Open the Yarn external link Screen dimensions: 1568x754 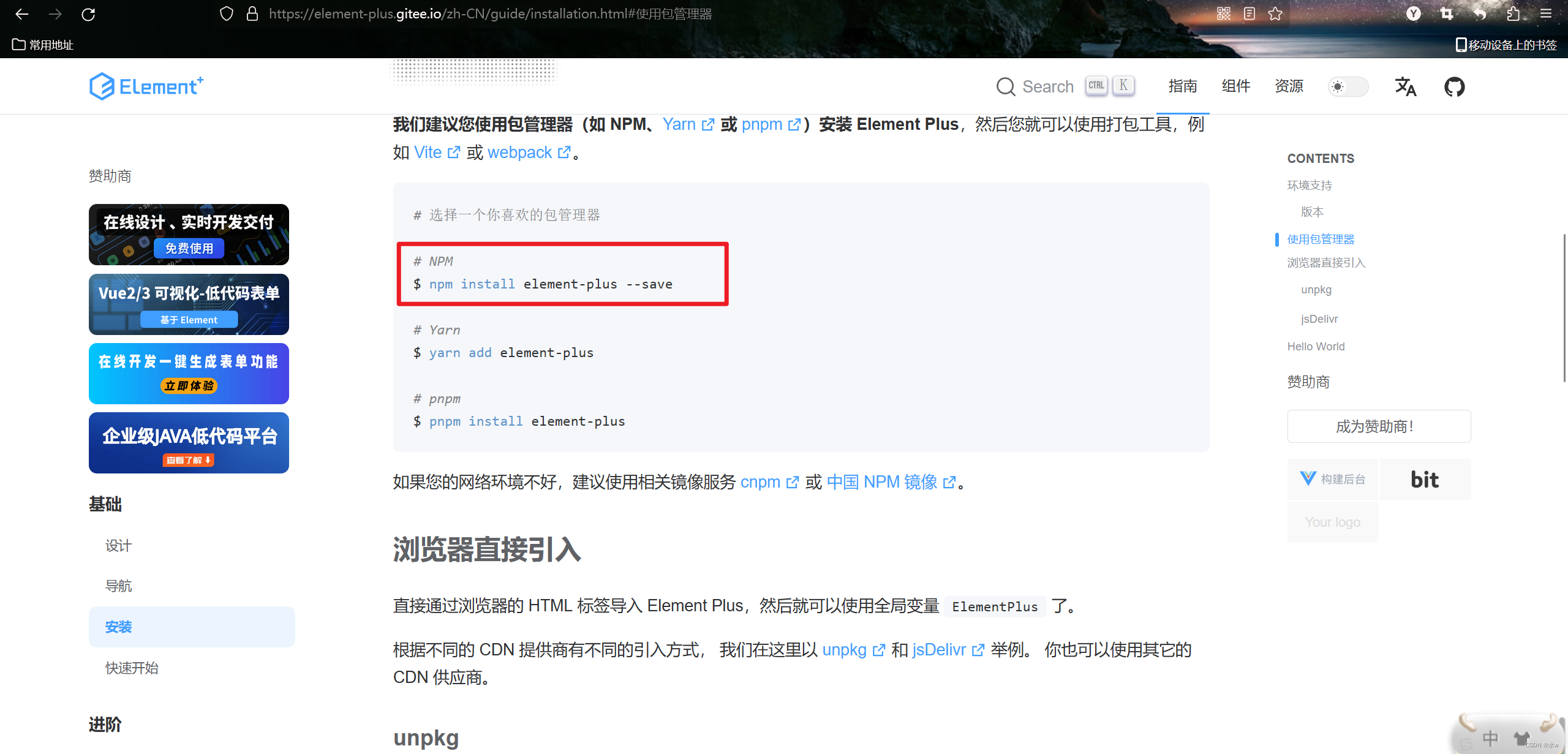pyautogui.click(x=688, y=124)
